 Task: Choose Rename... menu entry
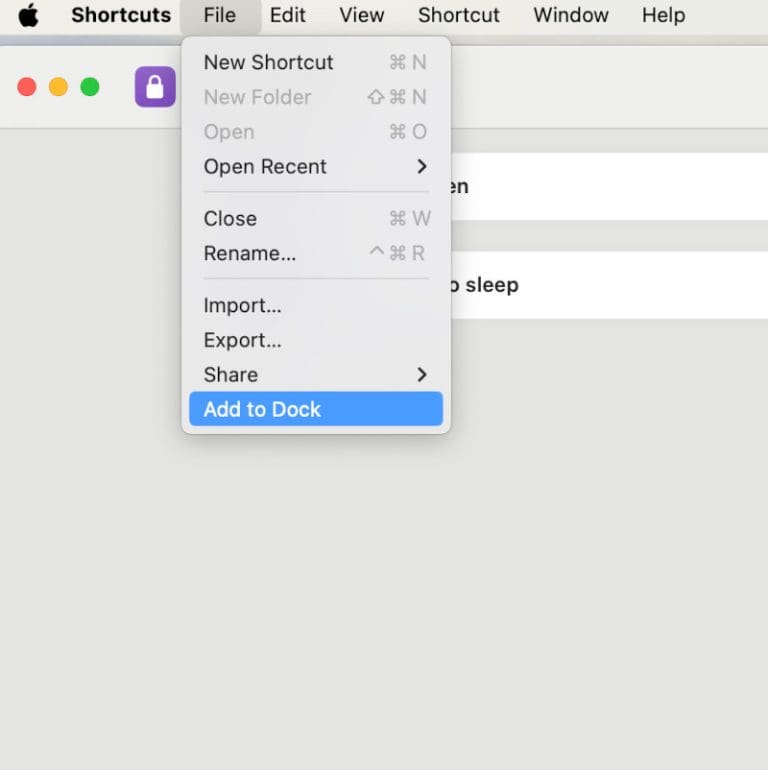point(316,253)
